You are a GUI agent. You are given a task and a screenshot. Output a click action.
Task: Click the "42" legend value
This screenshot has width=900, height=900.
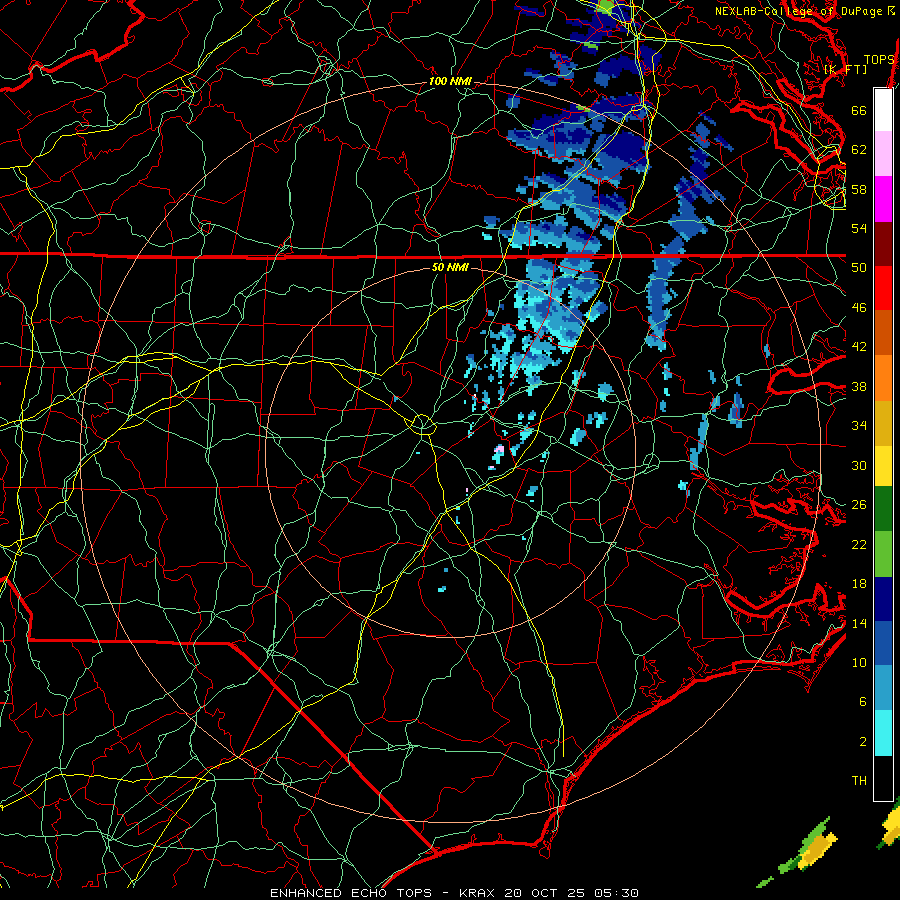859,346
